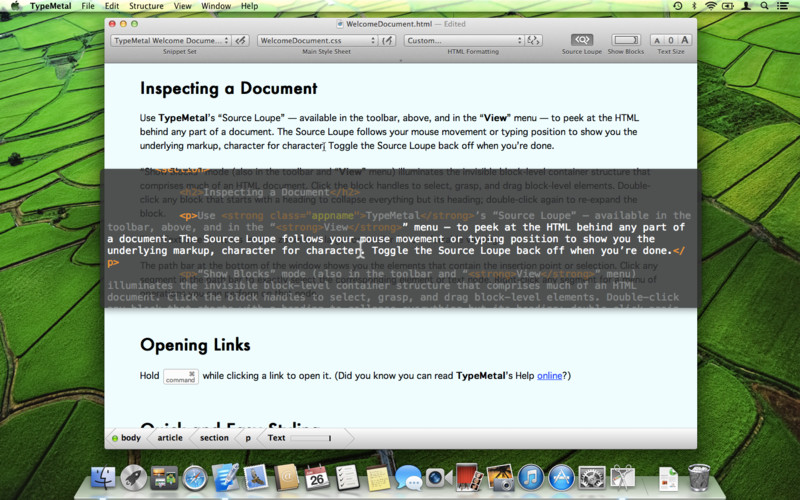Click the 'Opening Links' heading

195,345
